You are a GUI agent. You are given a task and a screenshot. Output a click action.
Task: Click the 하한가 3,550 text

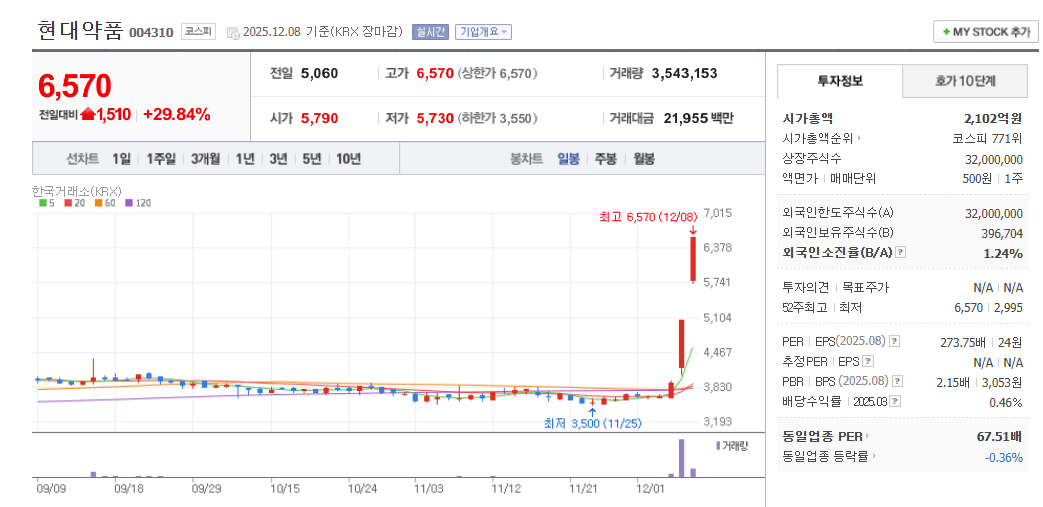click(x=499, y=118)
